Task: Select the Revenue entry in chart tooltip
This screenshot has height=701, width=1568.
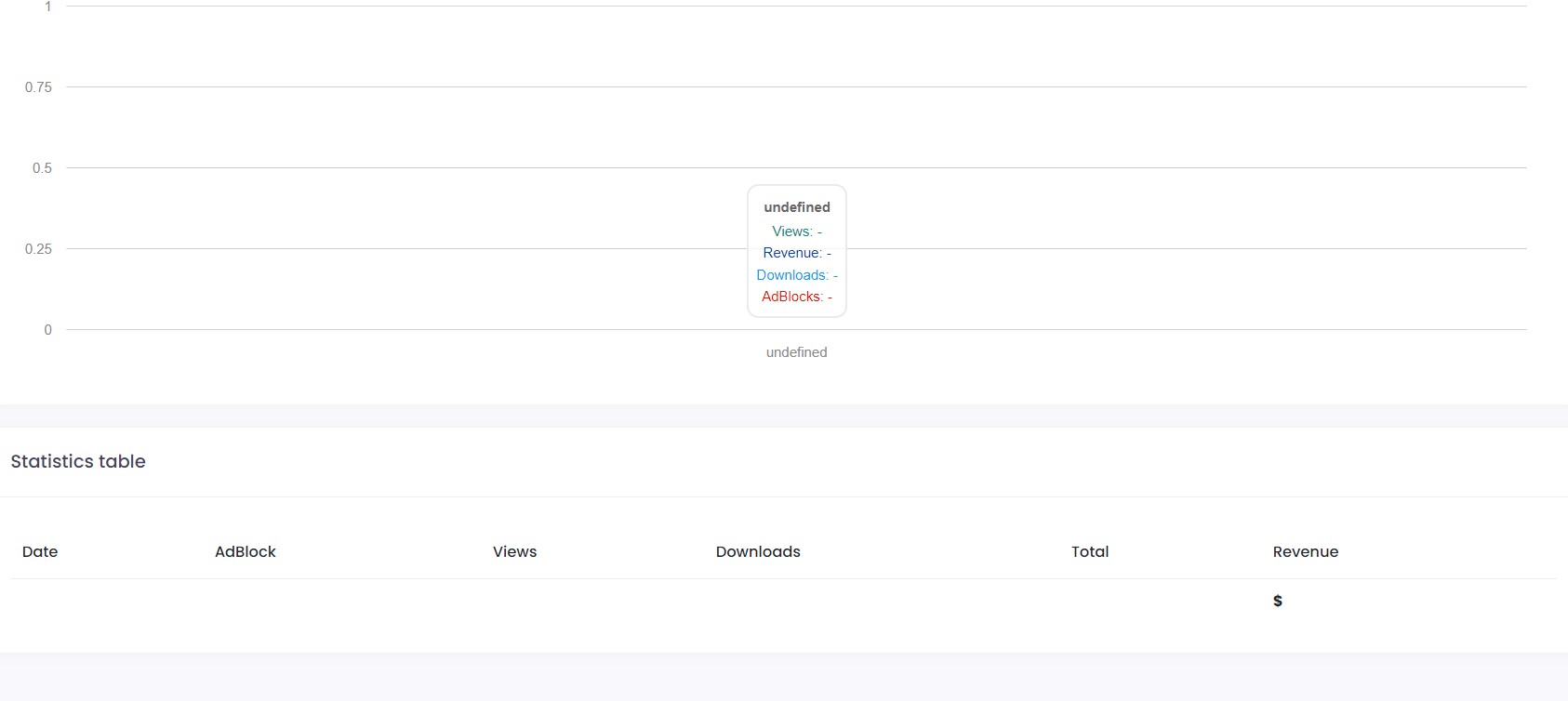Action: 797,253
